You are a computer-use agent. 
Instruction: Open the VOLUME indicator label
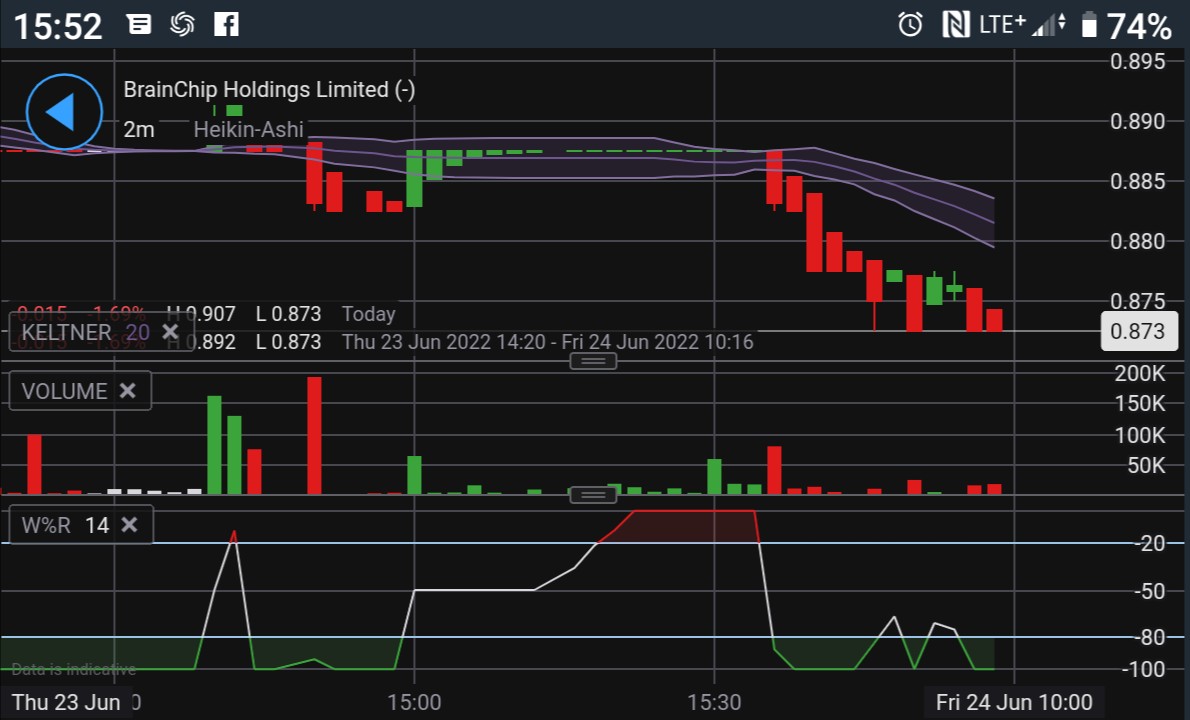point(64,391)
